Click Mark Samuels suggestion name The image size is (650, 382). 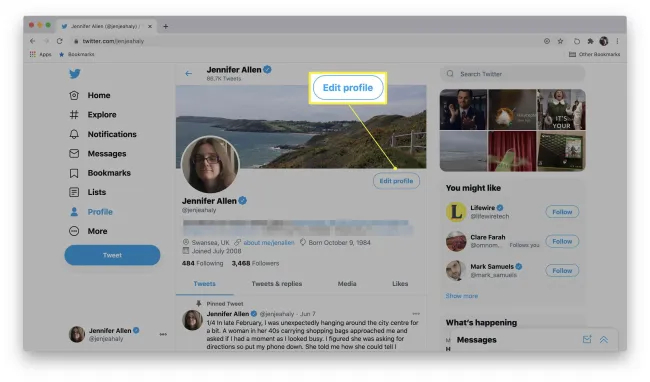[492, 266]
